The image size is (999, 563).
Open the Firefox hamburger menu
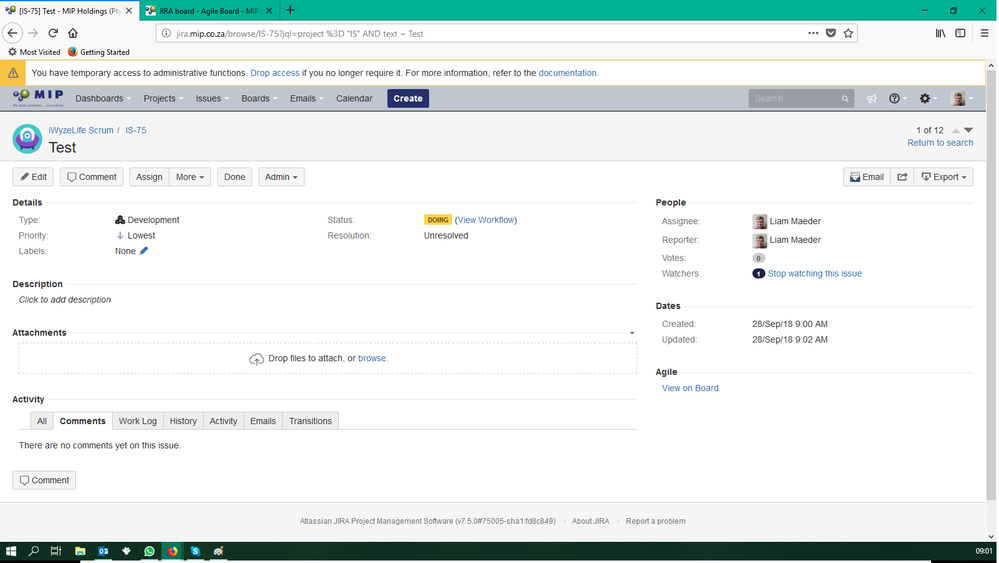tap(984, 33)
